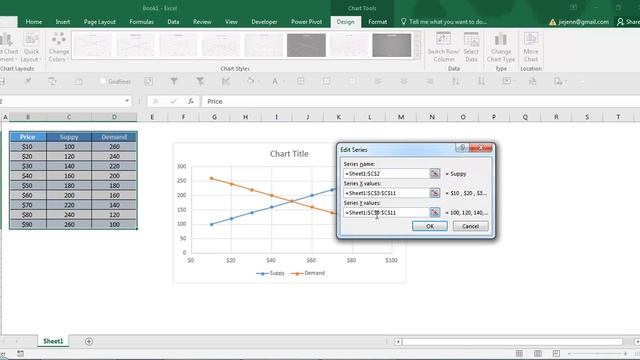
Task: Click Change Chart Type icon
Action: pyautogui.click(x=501, y=48)
